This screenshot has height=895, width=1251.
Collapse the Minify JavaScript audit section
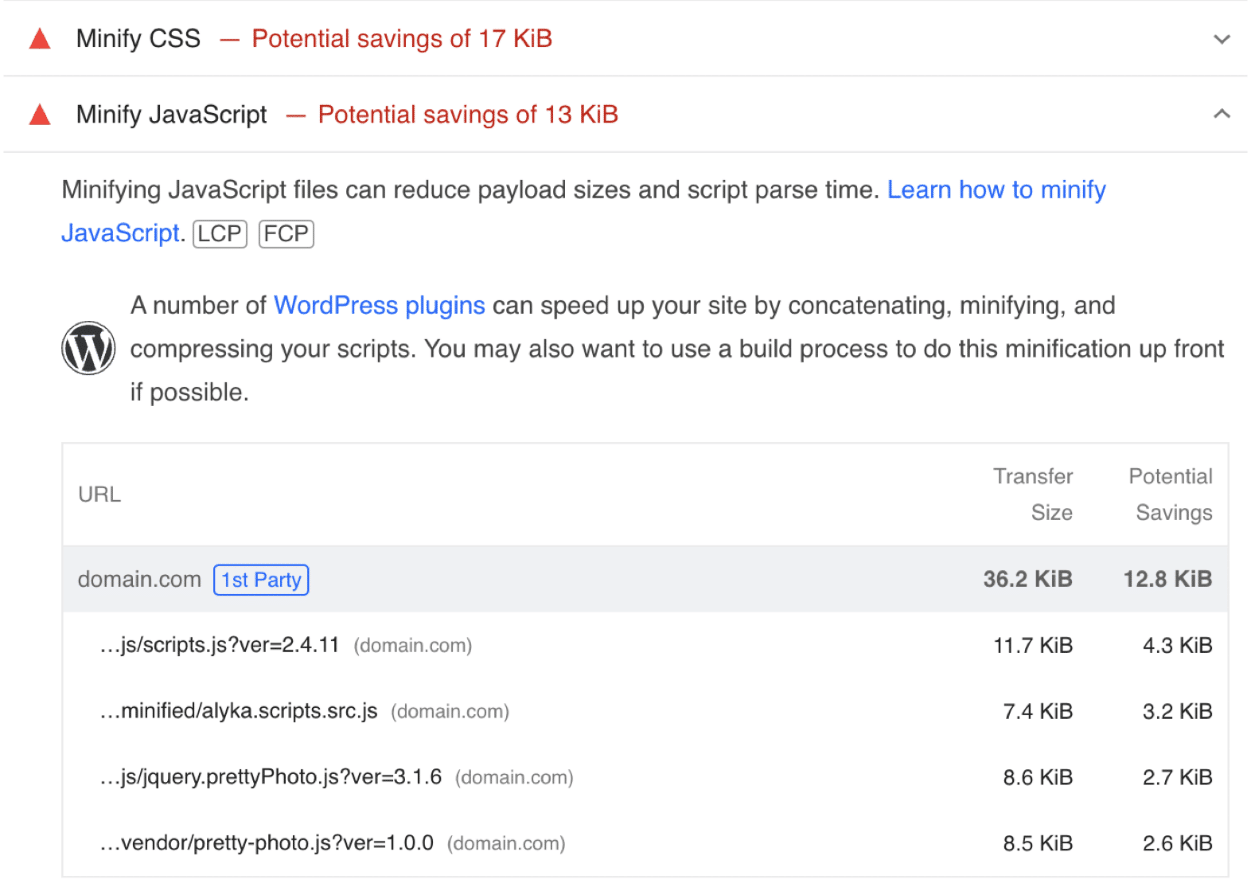click(1222, 114)
